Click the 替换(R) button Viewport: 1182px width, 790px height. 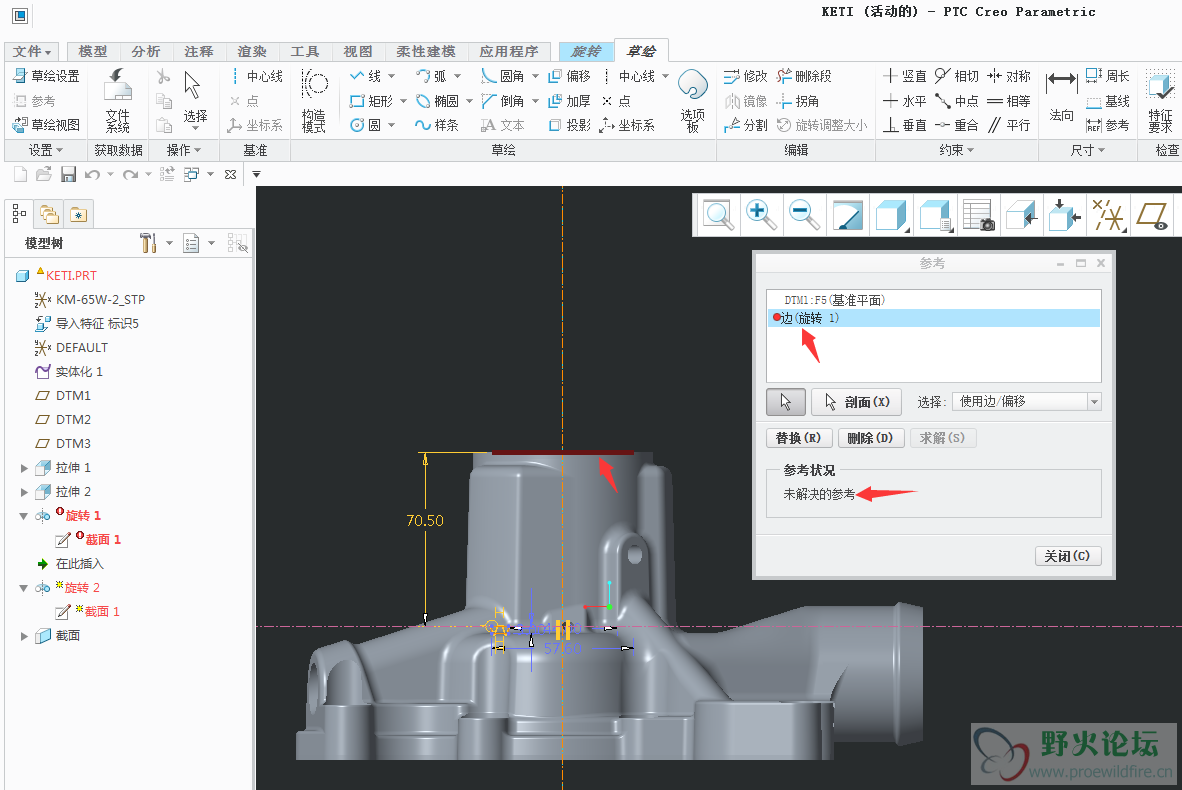click(798, 438)
